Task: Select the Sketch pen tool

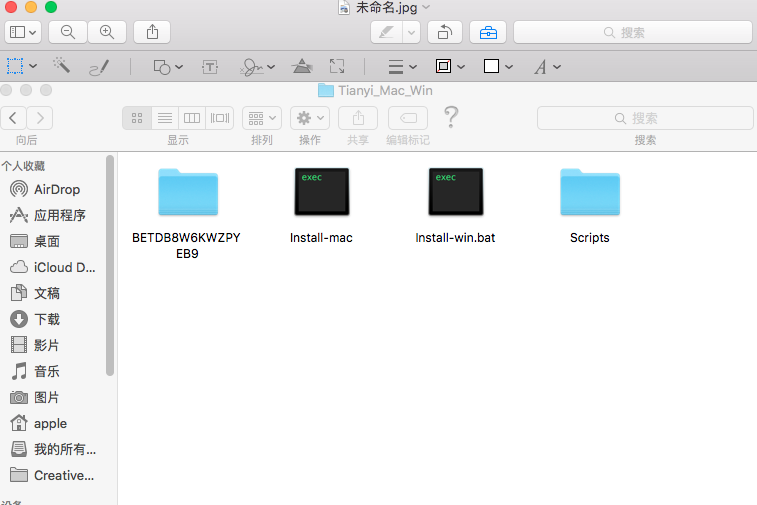Action: pyautogui.click(x=99, y=67)
